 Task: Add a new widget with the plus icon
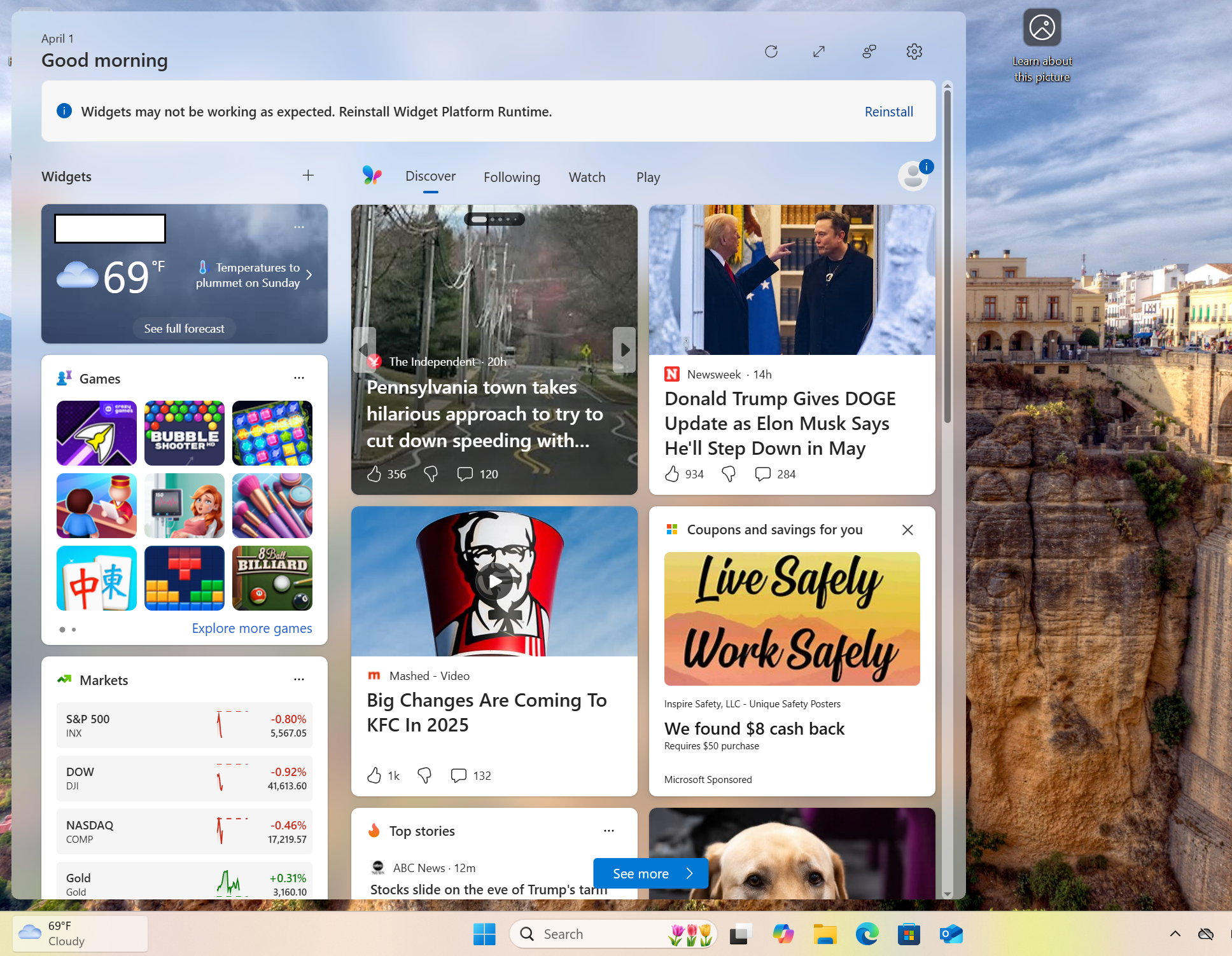tap(308, 176)
